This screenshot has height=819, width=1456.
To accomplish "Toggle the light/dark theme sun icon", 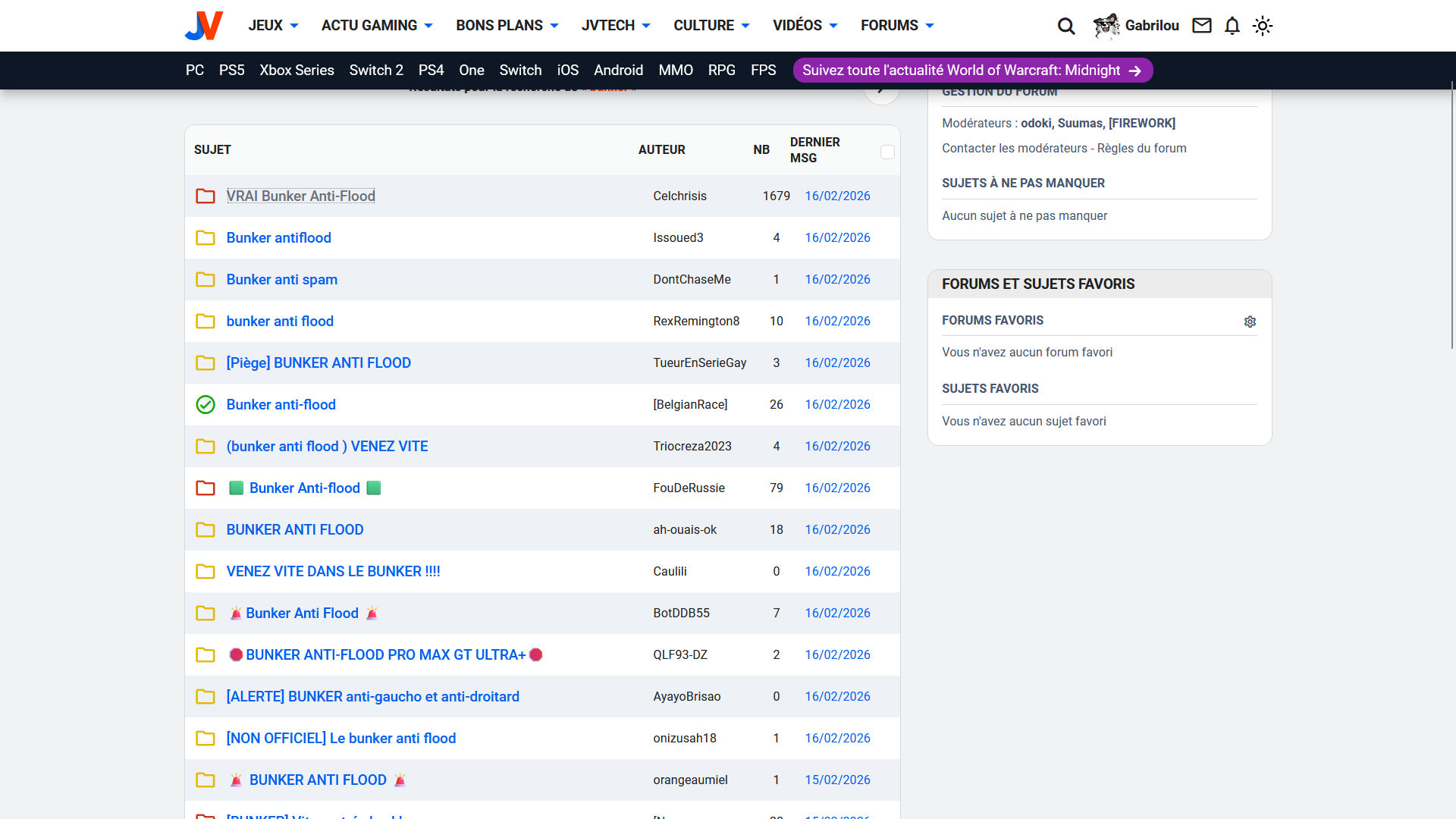I will (1263, 26).
